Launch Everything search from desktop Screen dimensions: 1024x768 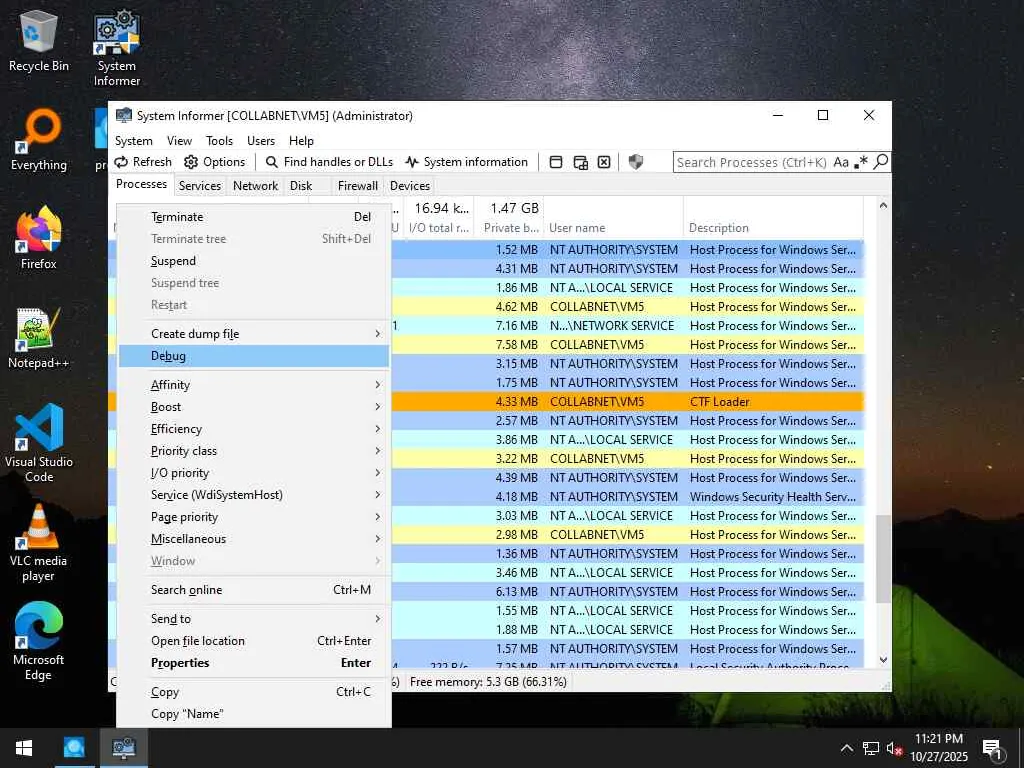[39, 140]
